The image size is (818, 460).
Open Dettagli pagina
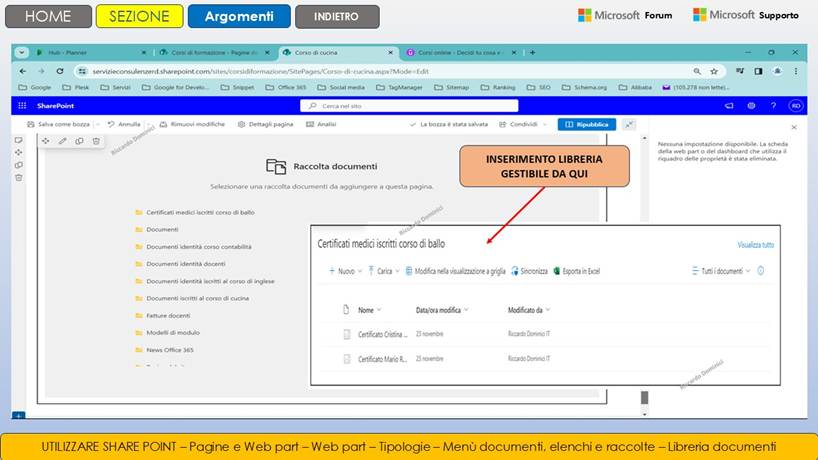265,125
